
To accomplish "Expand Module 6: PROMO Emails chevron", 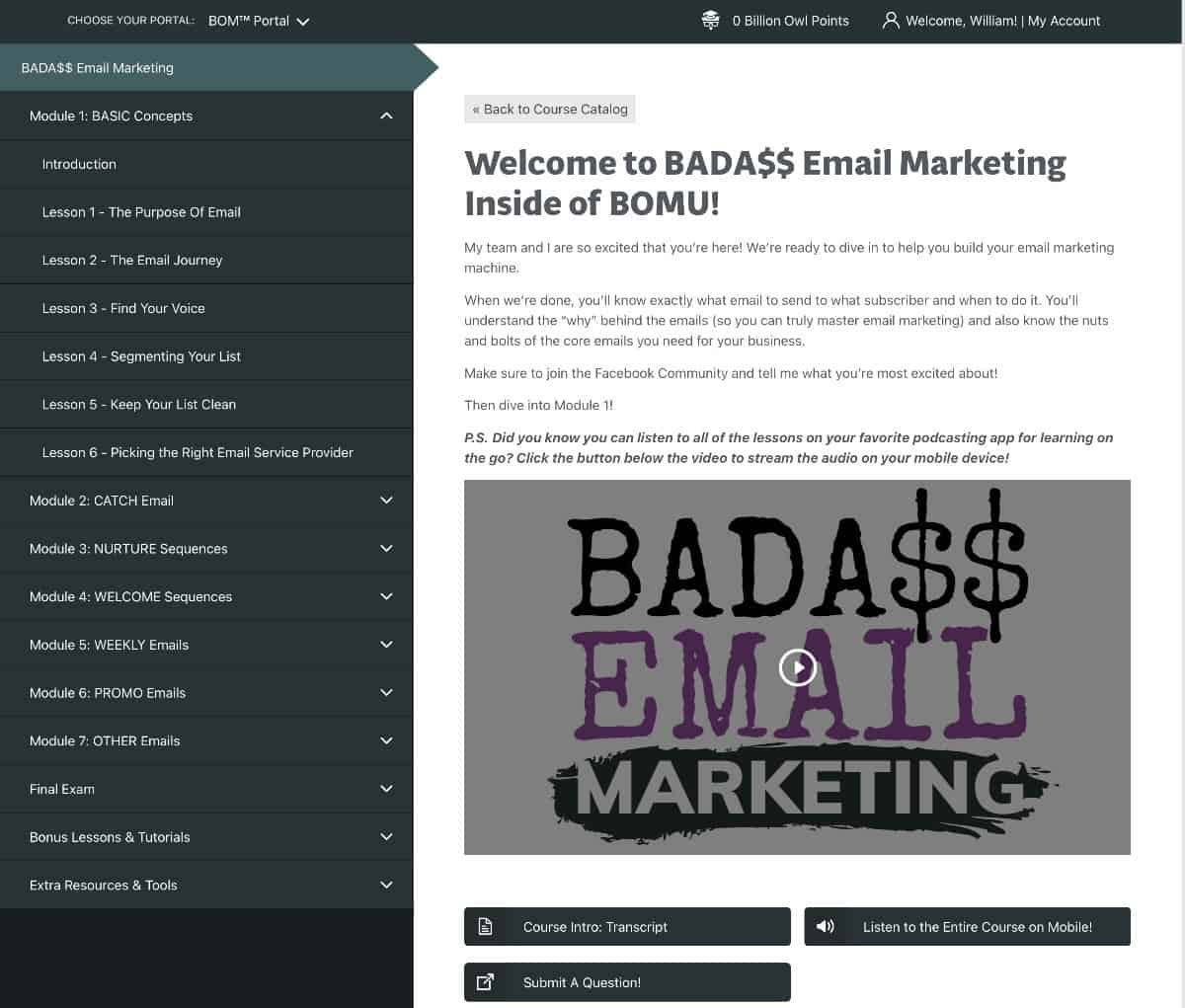I will (386, 692).
